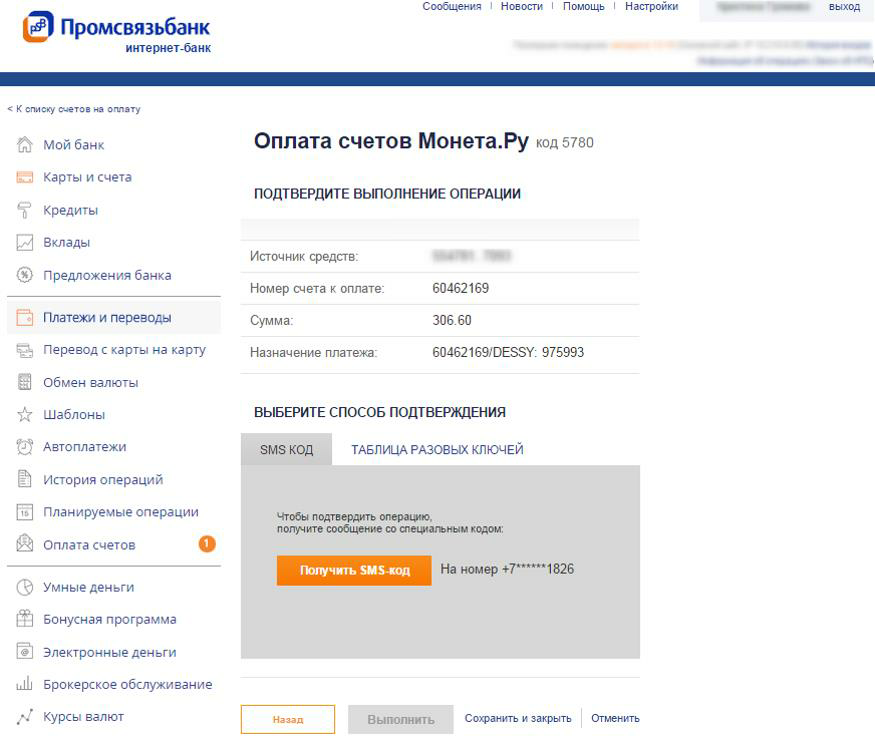Click the cards icon beside Перевод с карты на карту

click(x=25, y=350)
